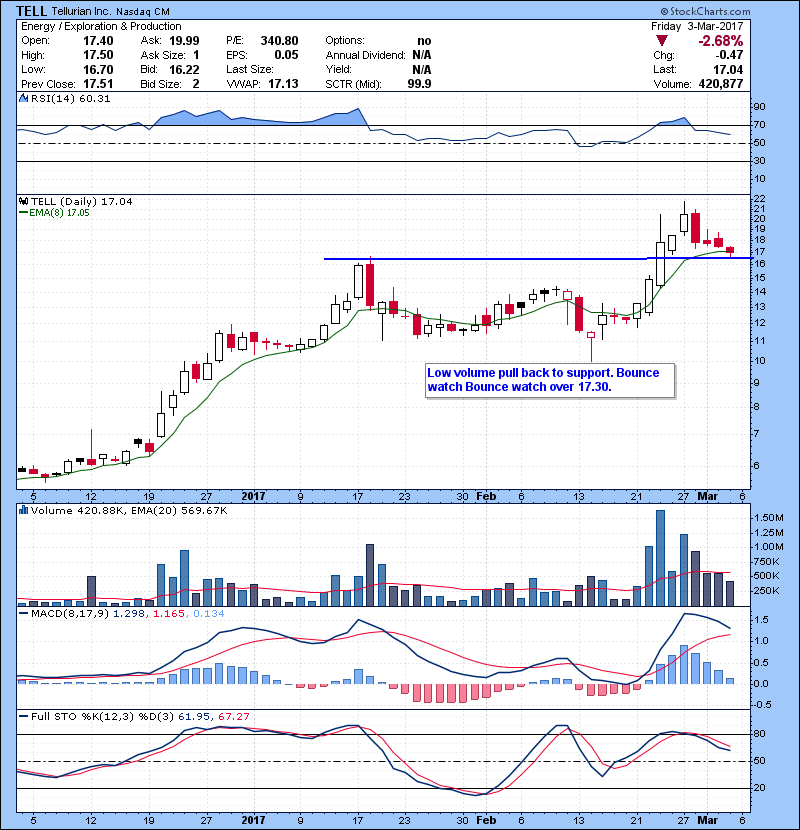This screenshot has height=830, width=800.
Task: Click the Volume value 420,877
Action: coord(721,84)
